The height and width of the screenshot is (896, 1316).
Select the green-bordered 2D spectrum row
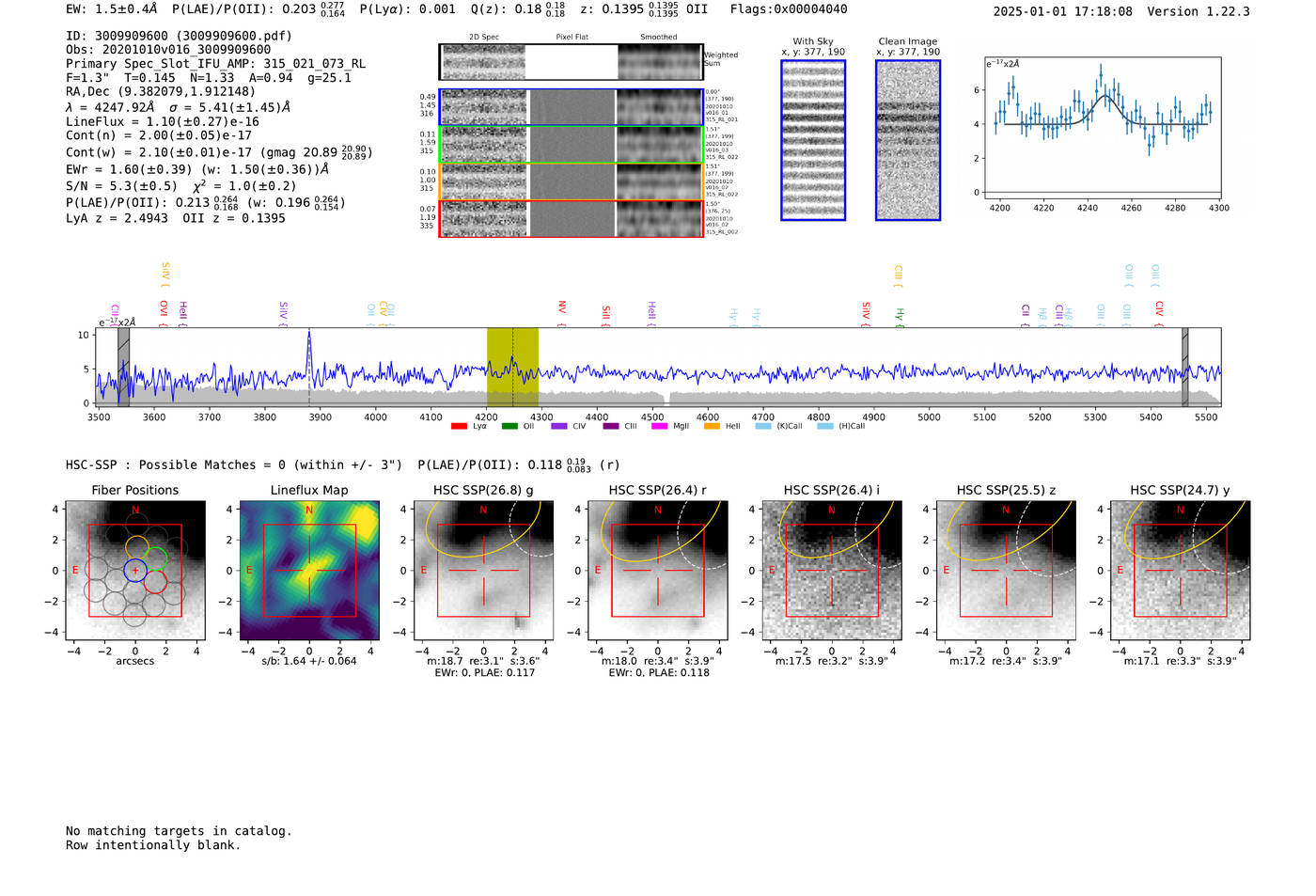coord(571,145)
